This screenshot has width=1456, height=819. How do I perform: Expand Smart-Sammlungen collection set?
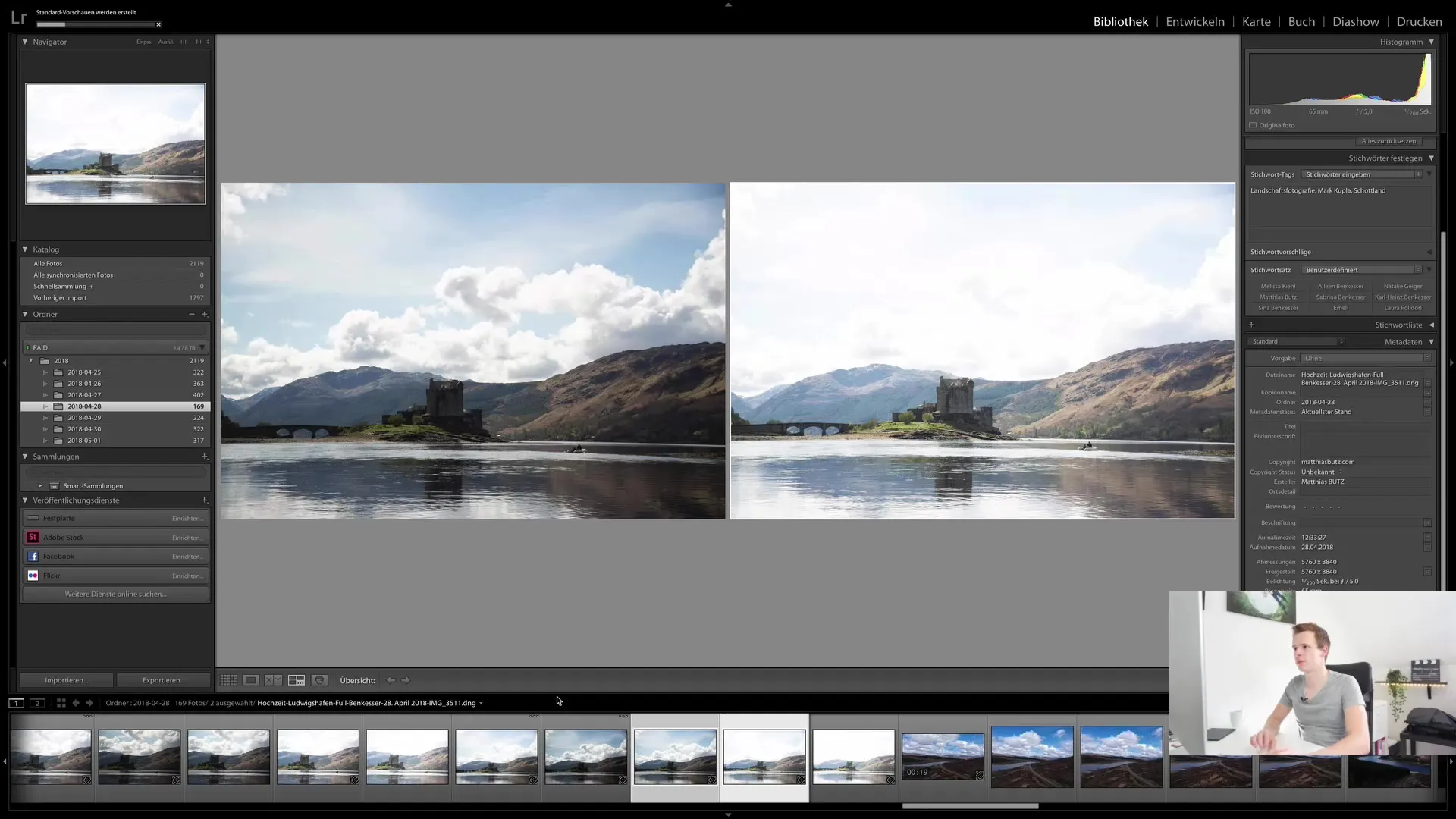(40, 485)
